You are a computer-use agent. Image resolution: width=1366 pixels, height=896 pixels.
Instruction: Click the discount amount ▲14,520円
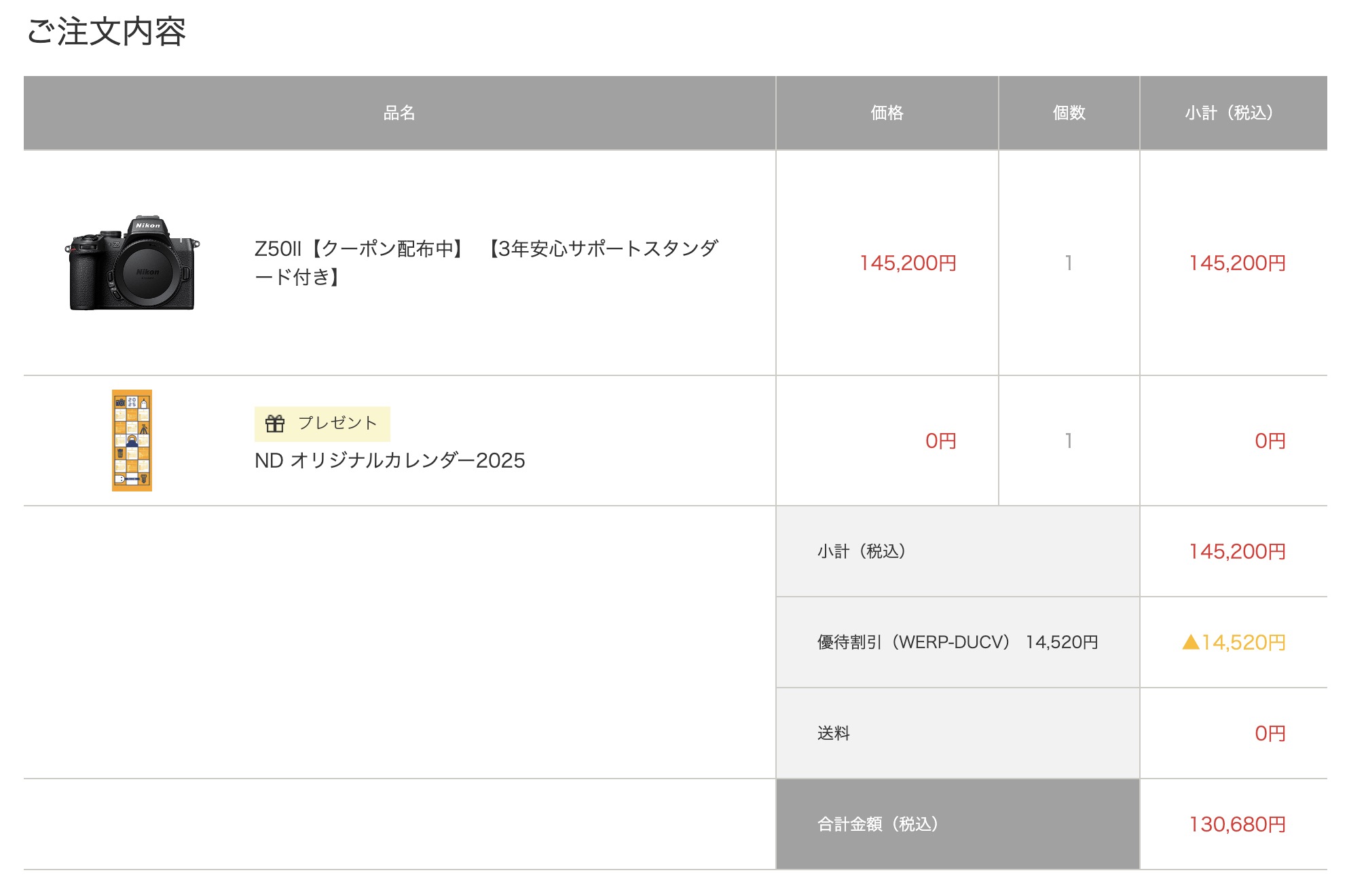click(1234, 642)
